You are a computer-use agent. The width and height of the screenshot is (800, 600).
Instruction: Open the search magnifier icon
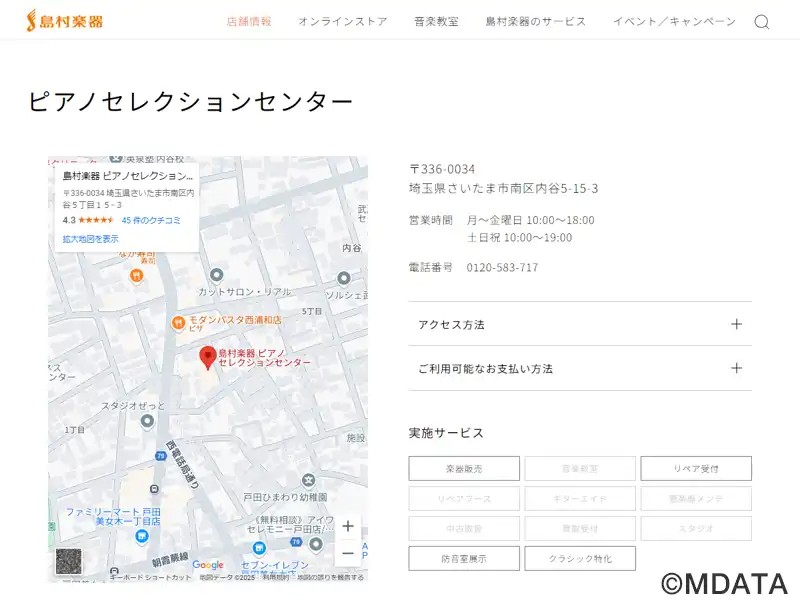[762, 22]
